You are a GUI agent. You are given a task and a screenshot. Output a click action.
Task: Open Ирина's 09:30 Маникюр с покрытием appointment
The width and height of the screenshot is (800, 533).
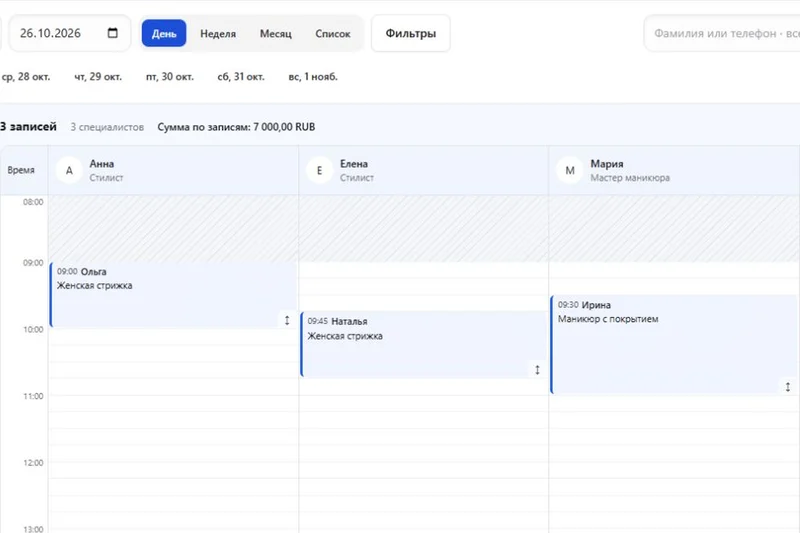coord(674,344)
